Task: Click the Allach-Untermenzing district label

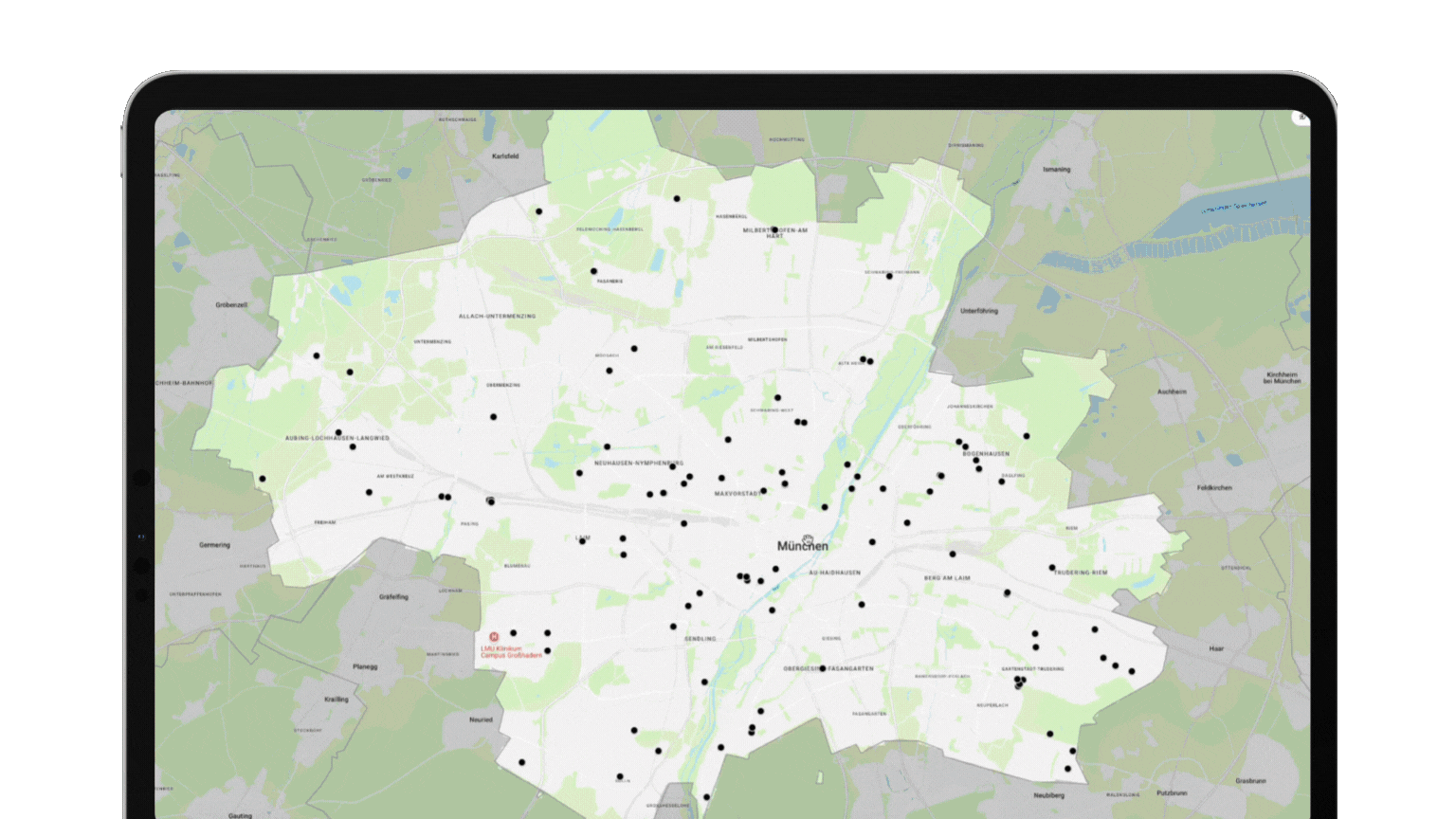Action: tap(497, 316)
